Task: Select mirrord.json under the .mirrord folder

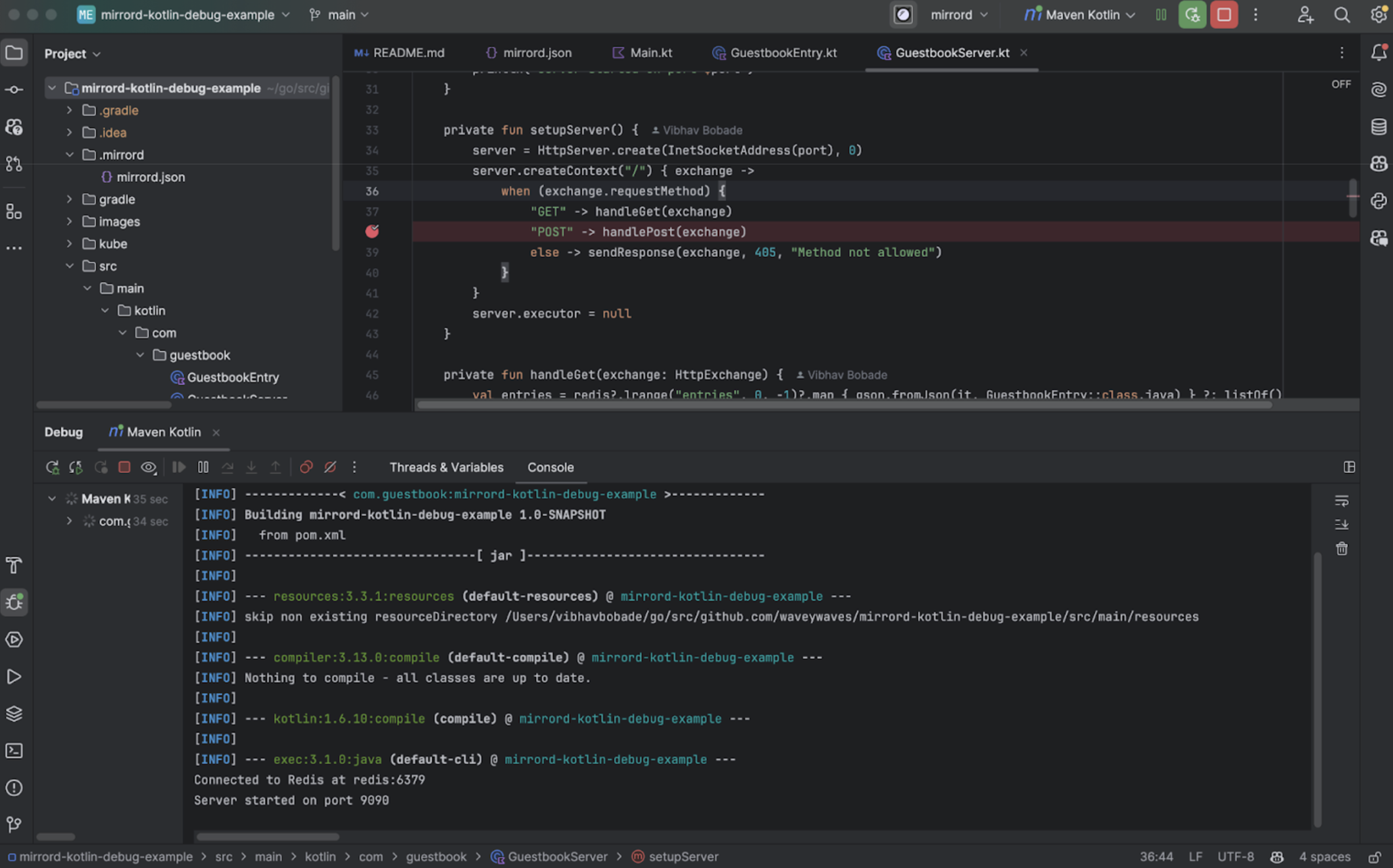Action: click(150, 176)
